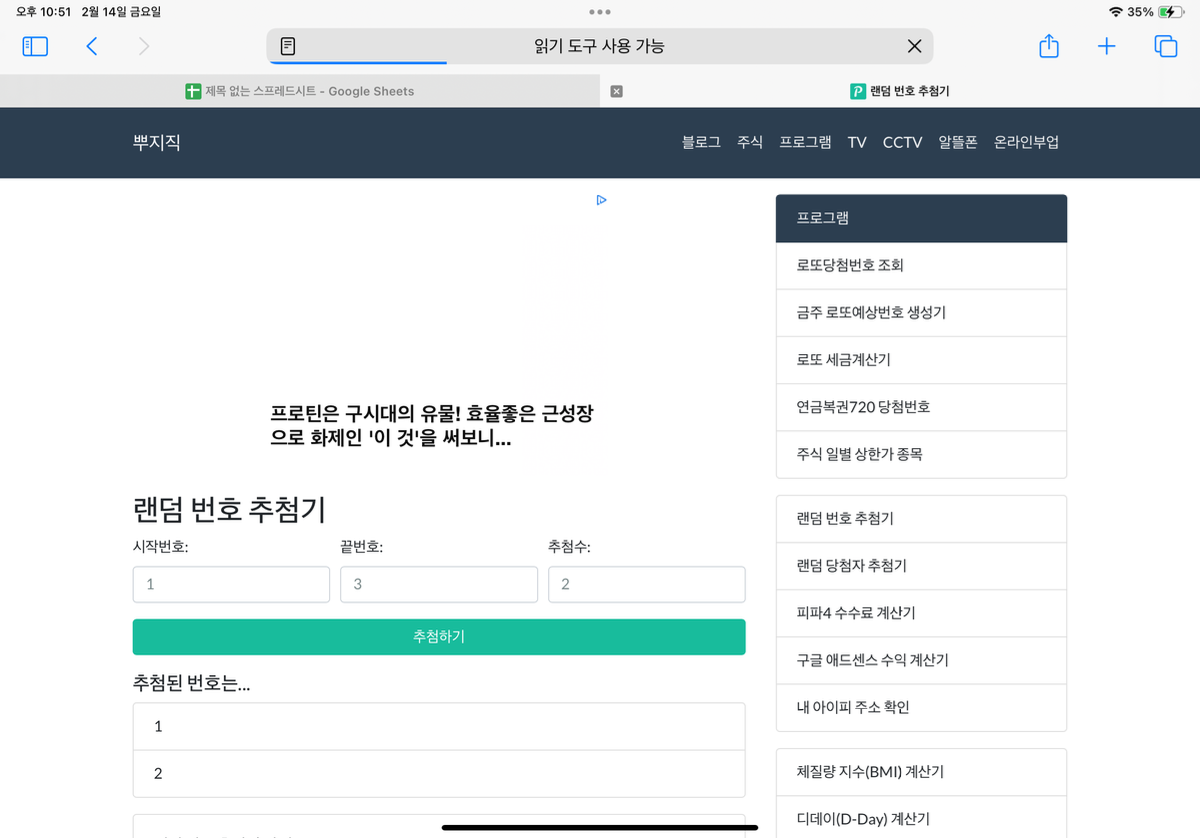Show the tab overview

(x=1165, y=46)
